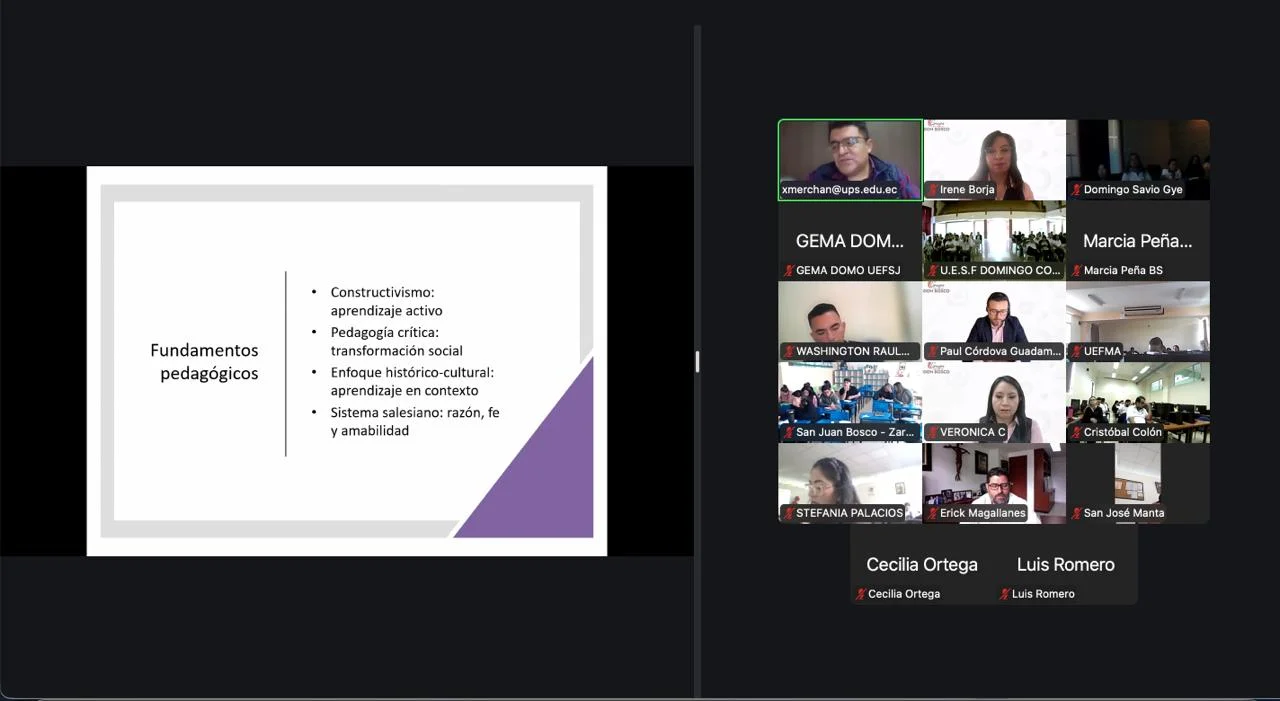Click the Luis Romero name label
This screenshot has width=1280, height=701.
coord(1043,594)
